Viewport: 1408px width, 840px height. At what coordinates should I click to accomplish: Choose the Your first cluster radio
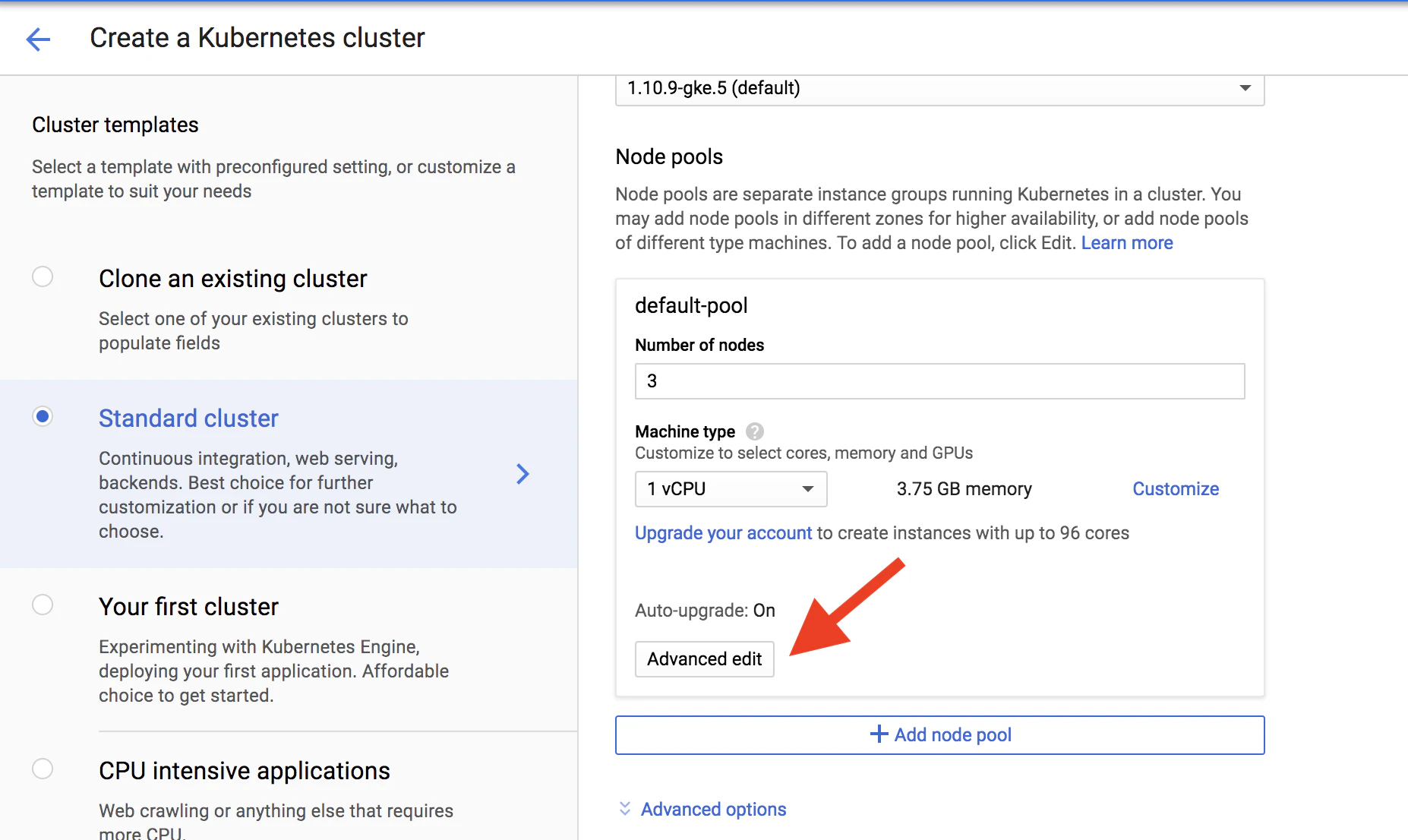click(43, 605)
